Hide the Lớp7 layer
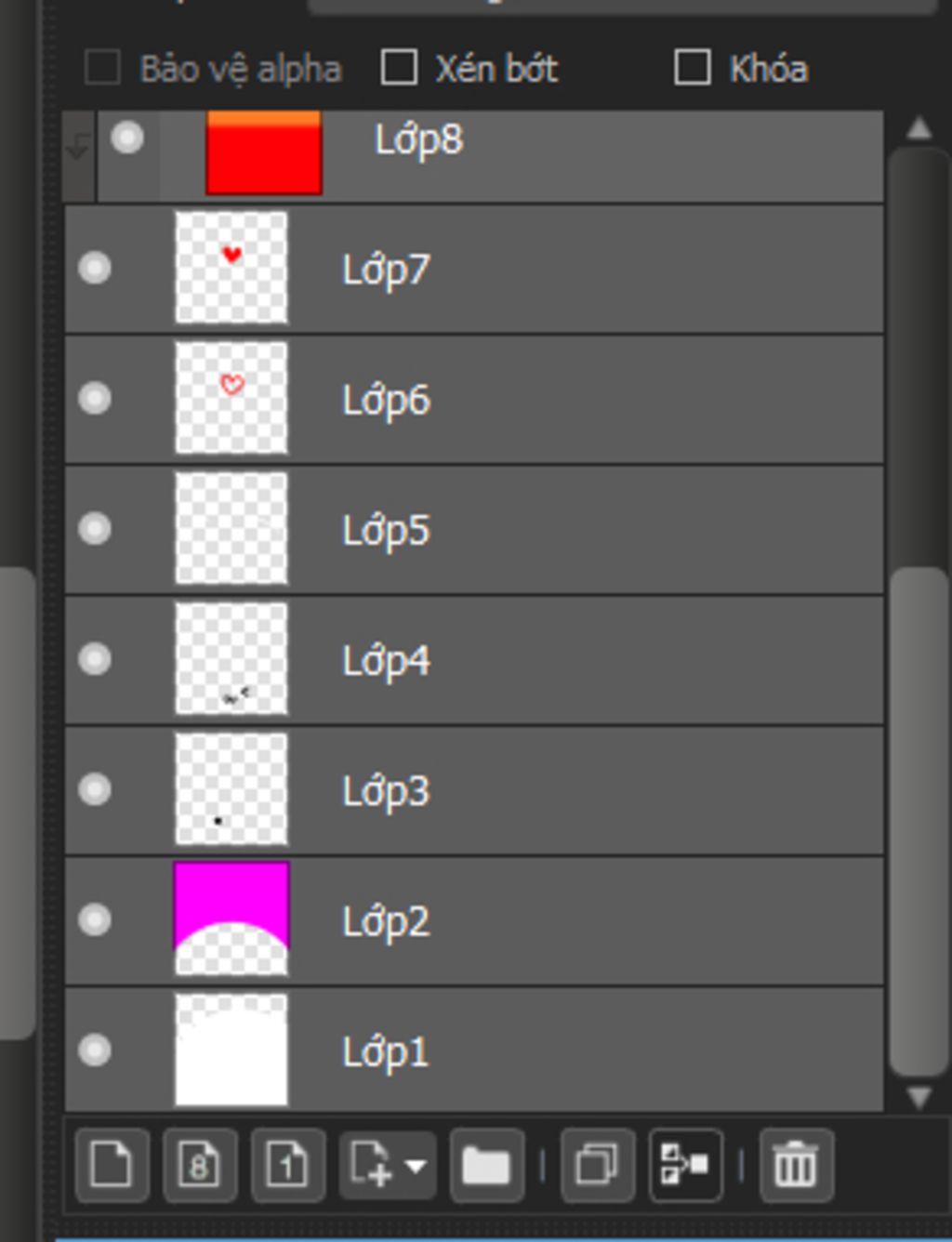Viewport: 952px width, 1242px height. pyautogui.click(x=95, y=268)
